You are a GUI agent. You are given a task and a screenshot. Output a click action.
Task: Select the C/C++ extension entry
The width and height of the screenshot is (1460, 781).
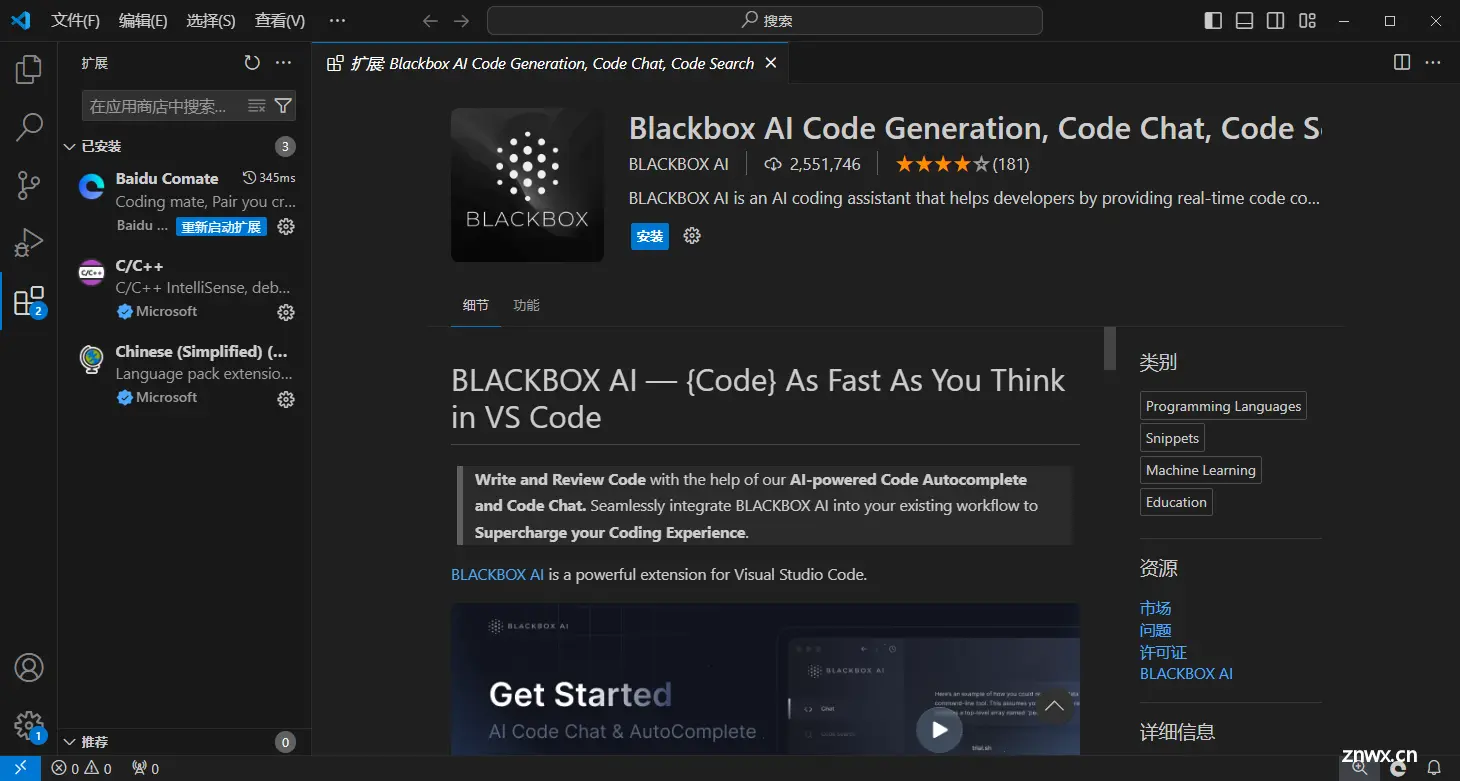[184, 288]
